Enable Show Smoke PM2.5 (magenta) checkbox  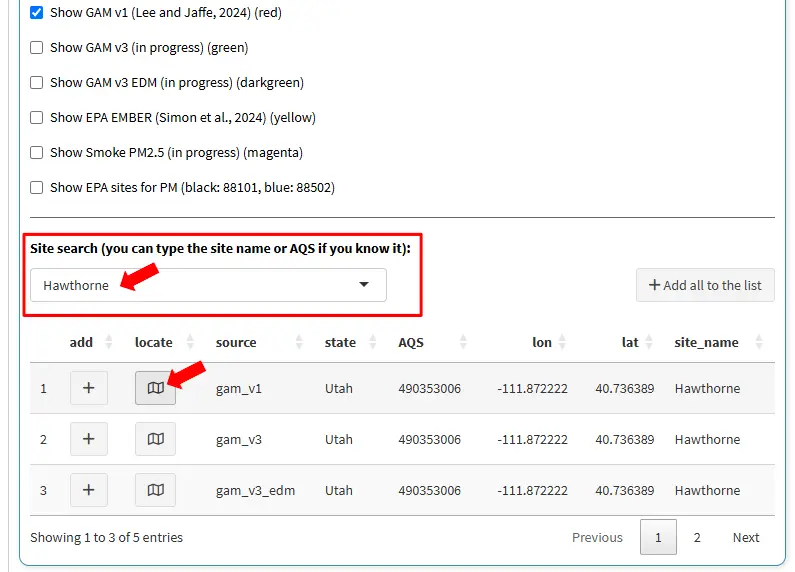(37, 152)
